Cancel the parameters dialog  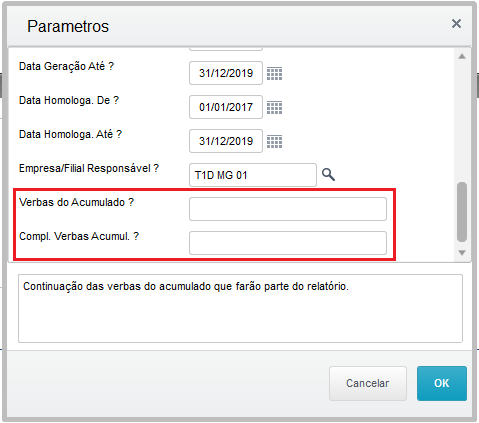point(368,383)
